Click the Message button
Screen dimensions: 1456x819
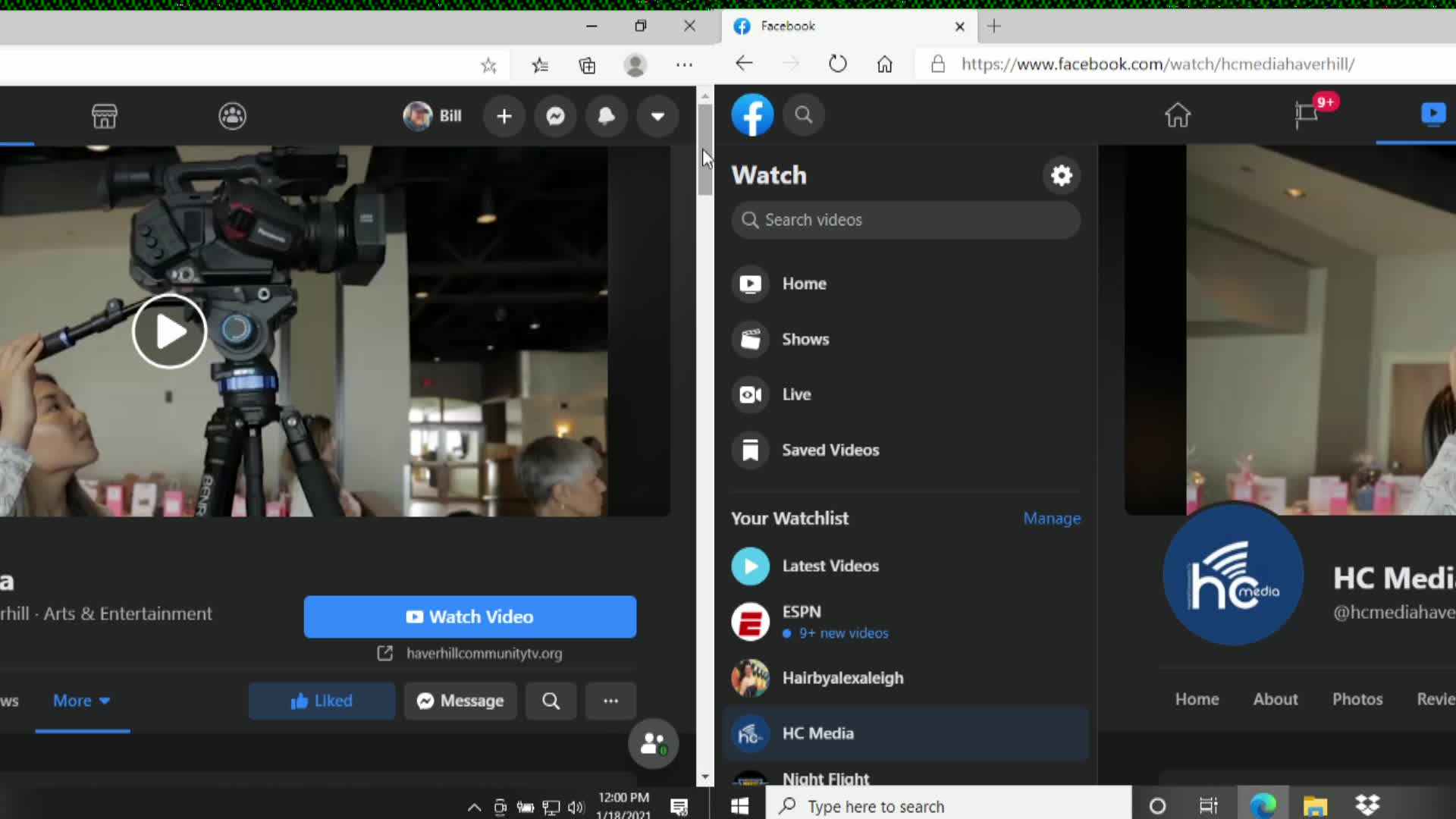pos(460,701)
